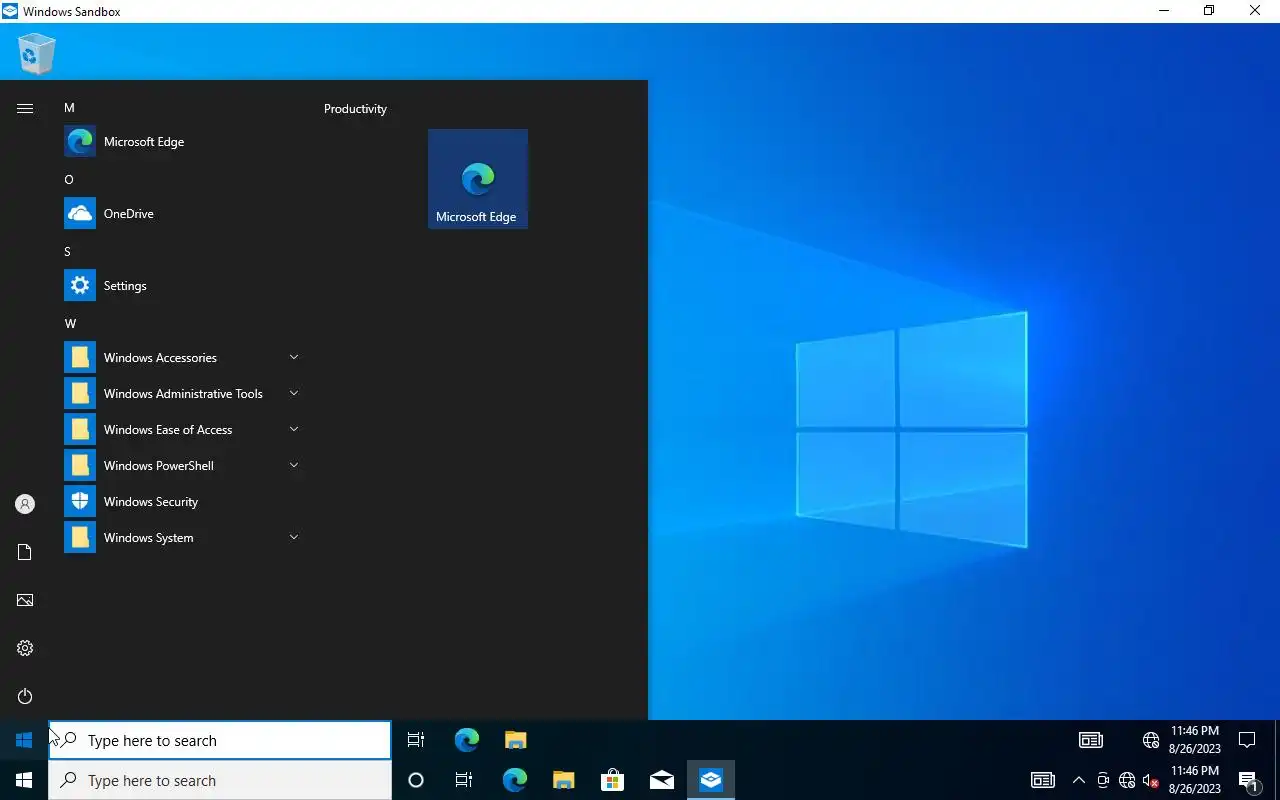Image resolution: width=1280 pixels, height=800 pixels.
Task: Open Documents from the Start menu rail
Action: (x=25, y=552)
